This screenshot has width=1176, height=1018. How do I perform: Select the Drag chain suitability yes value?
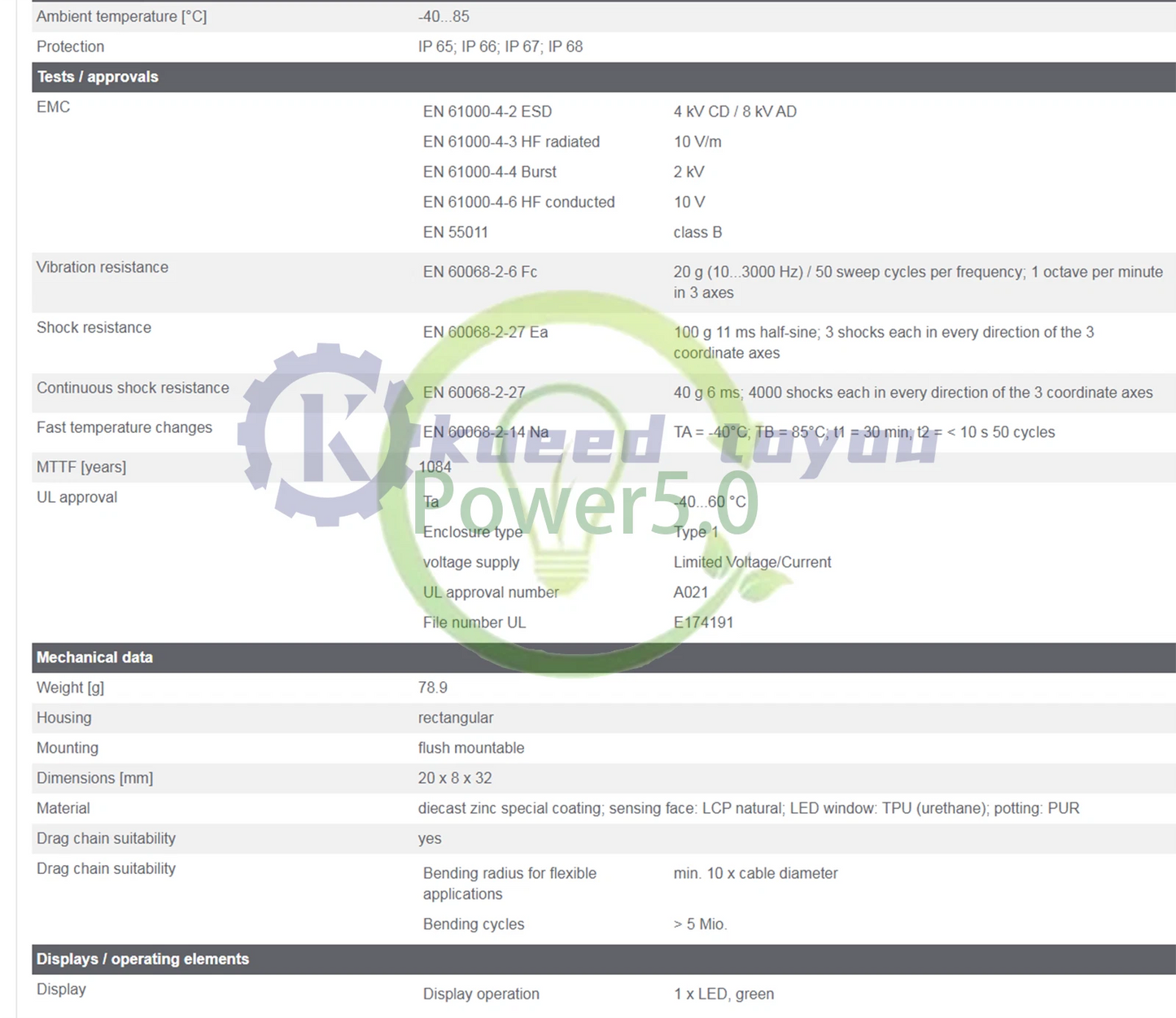(x=430, y=838)
